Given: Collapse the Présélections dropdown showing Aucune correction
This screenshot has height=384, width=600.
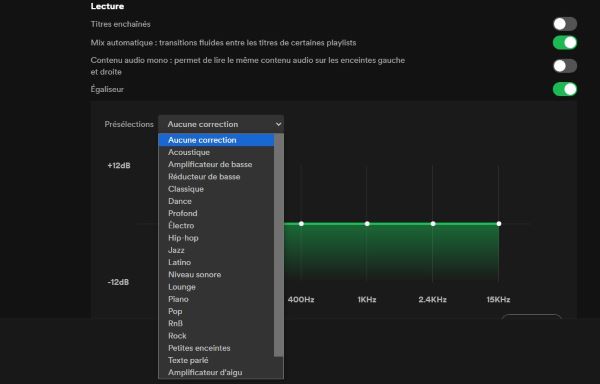Looking at the screenshot, I should pyautogui.click(x=221, y=124).
